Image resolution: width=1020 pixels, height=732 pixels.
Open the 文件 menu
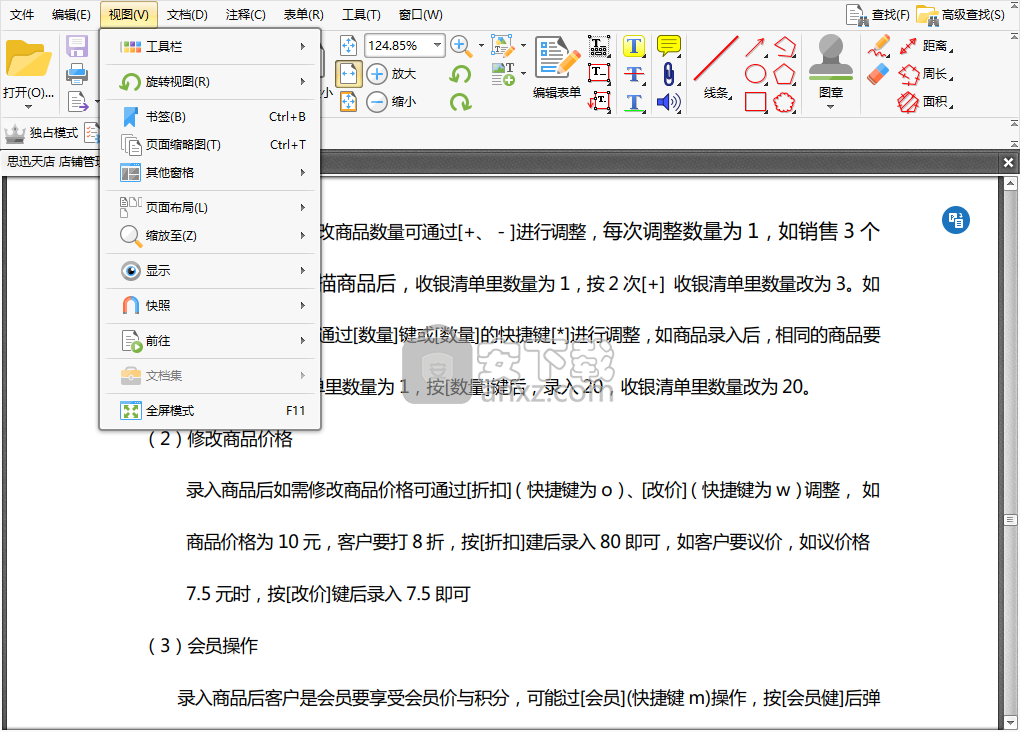point(22,14)
